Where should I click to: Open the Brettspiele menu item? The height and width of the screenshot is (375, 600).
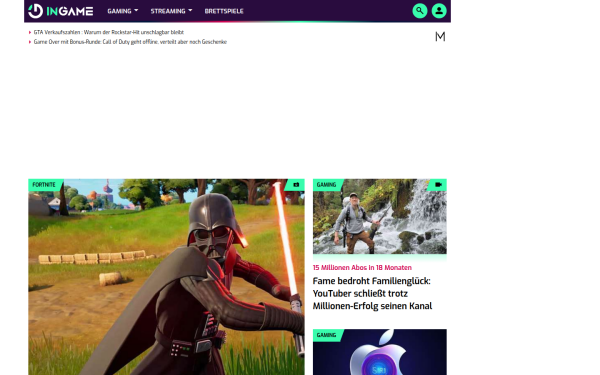click(x=224, y=11)
